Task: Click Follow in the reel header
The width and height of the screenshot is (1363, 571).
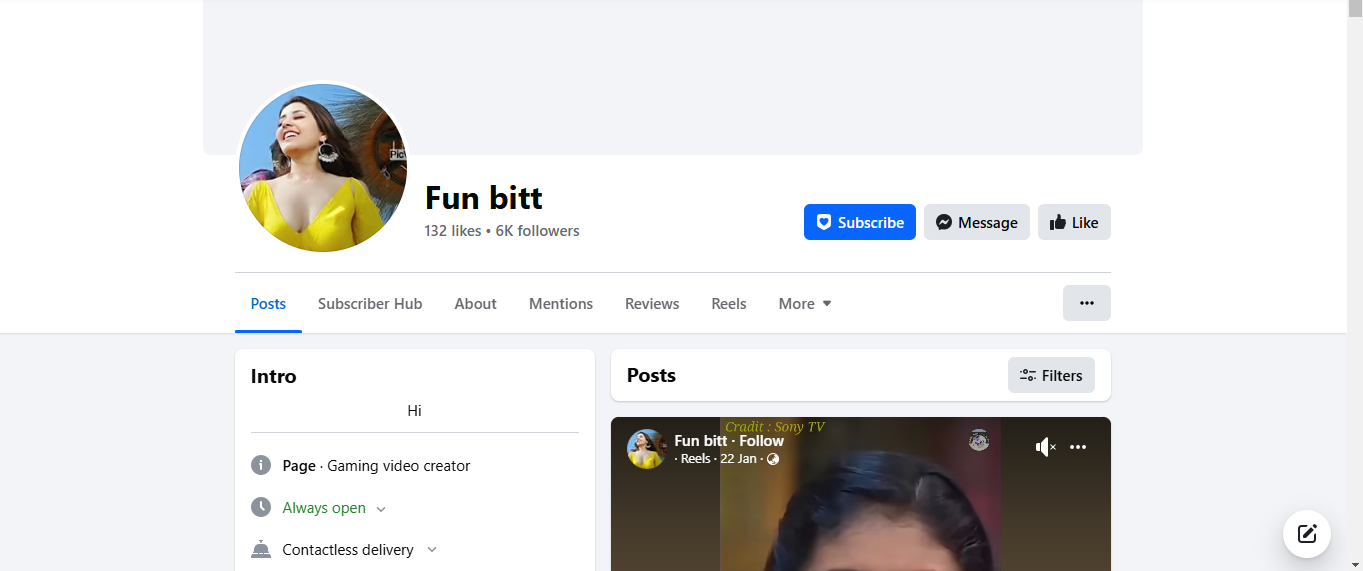Action: click(762, 441)
